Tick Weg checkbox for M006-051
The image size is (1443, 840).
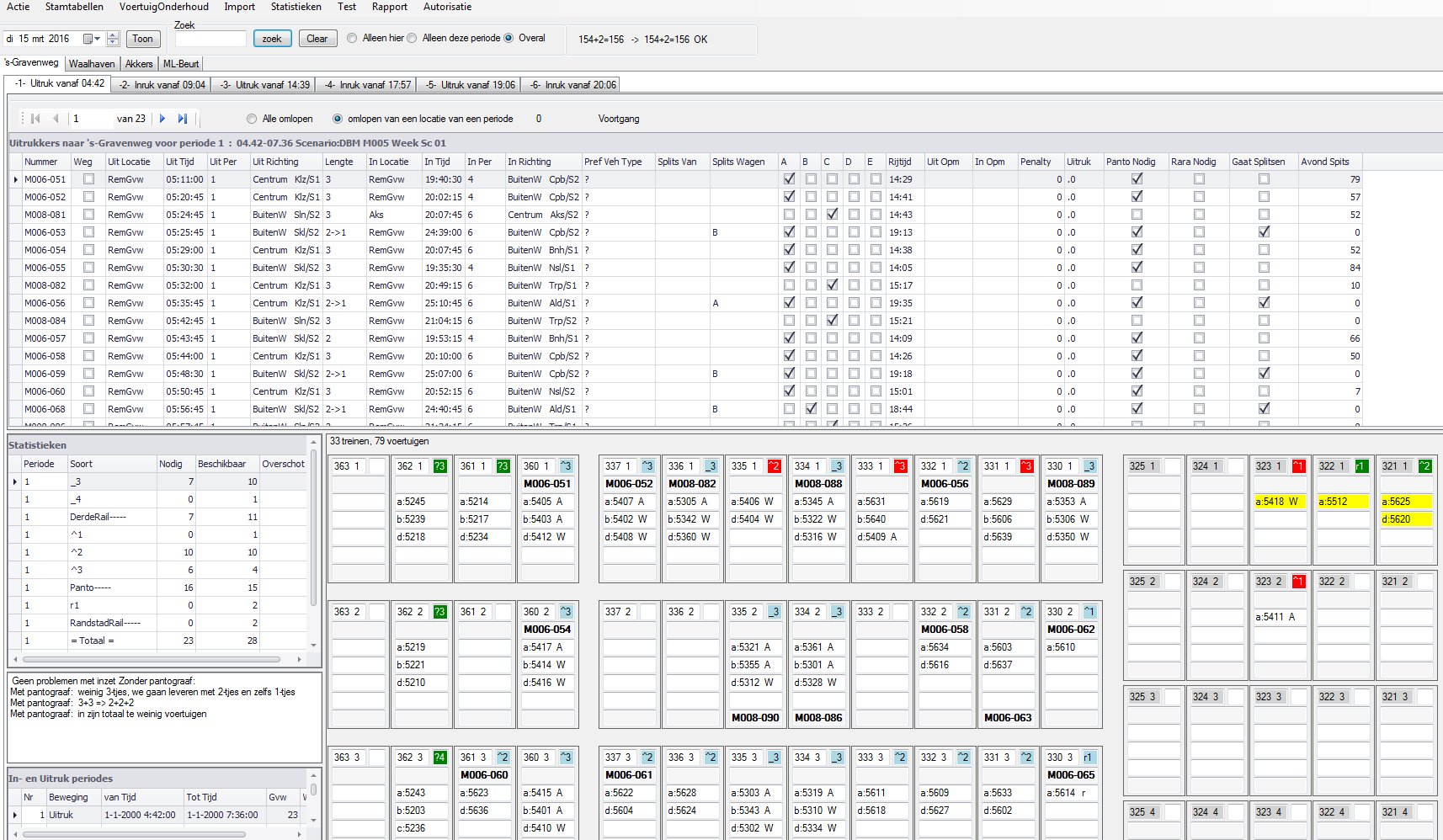(x=88, y=179)
